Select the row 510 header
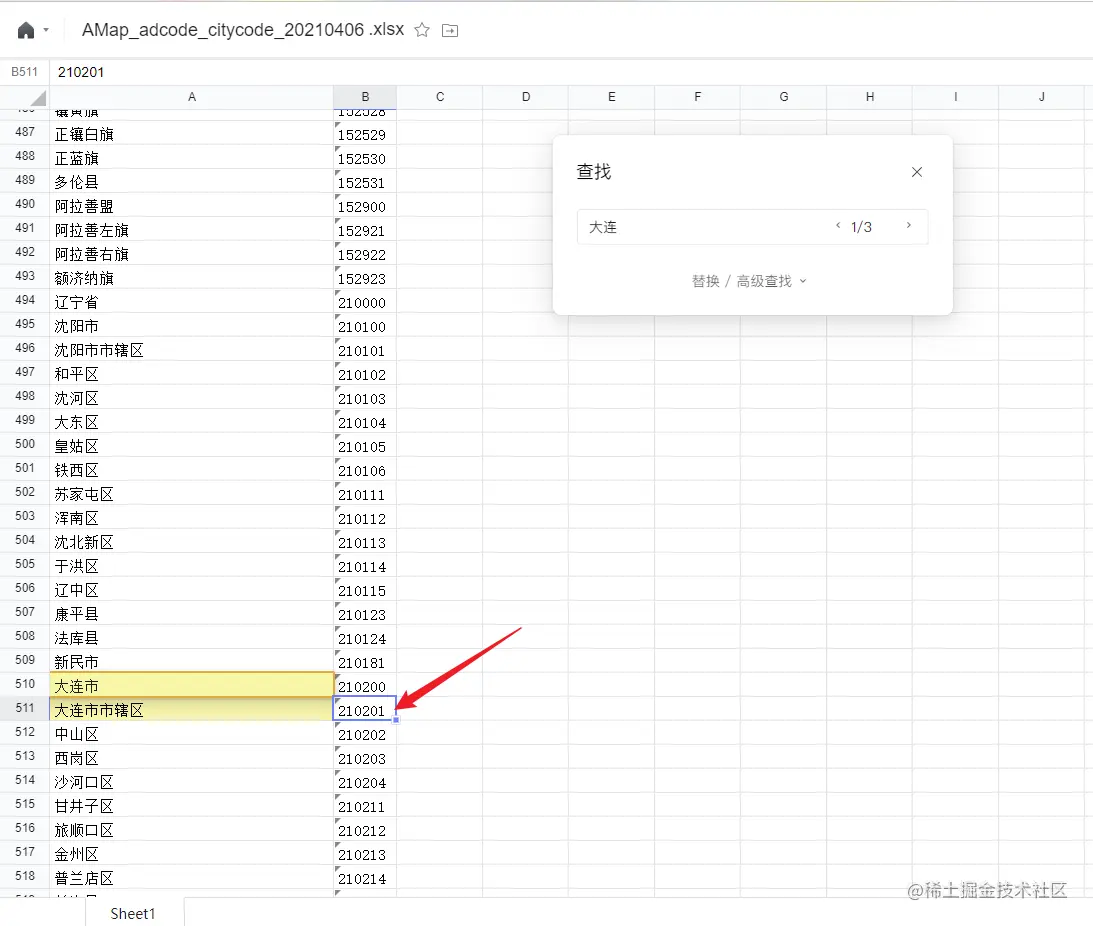This screenshot has width=1093, height=926. (x=24, y=684)
